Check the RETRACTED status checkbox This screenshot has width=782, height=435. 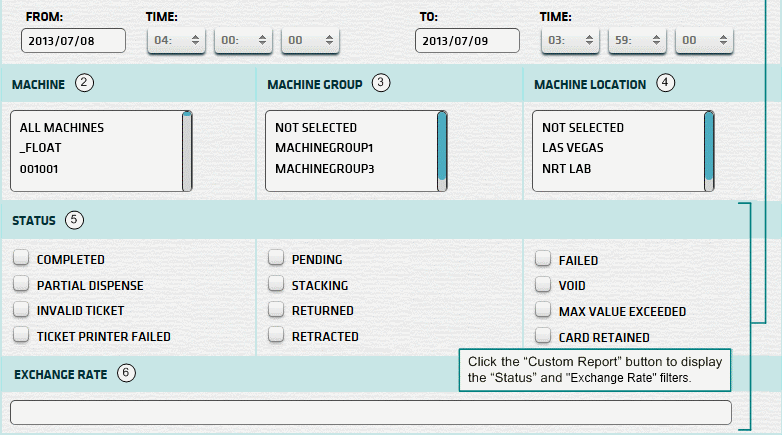pyautogui.click(x=276, y=334)
